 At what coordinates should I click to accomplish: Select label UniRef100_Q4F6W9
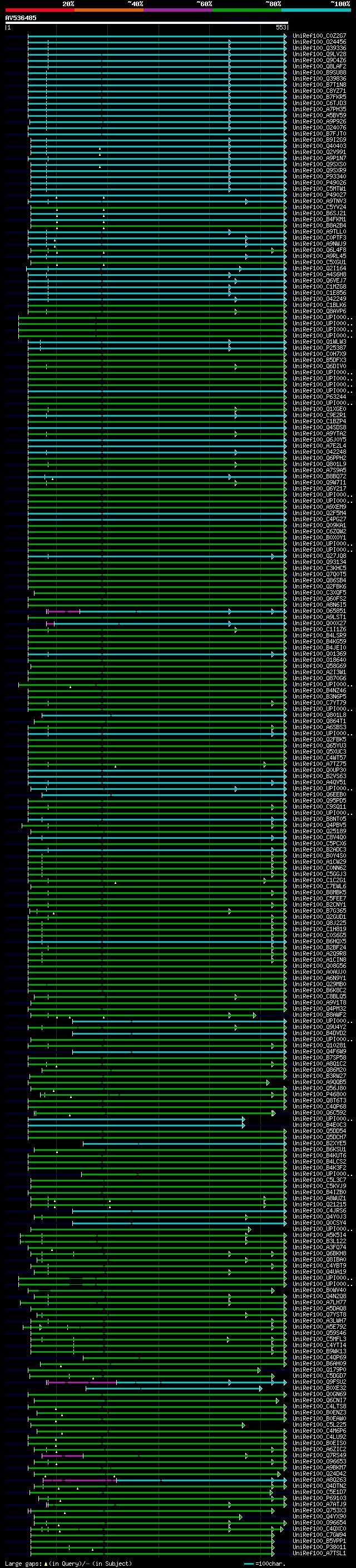click(319, 1051)
